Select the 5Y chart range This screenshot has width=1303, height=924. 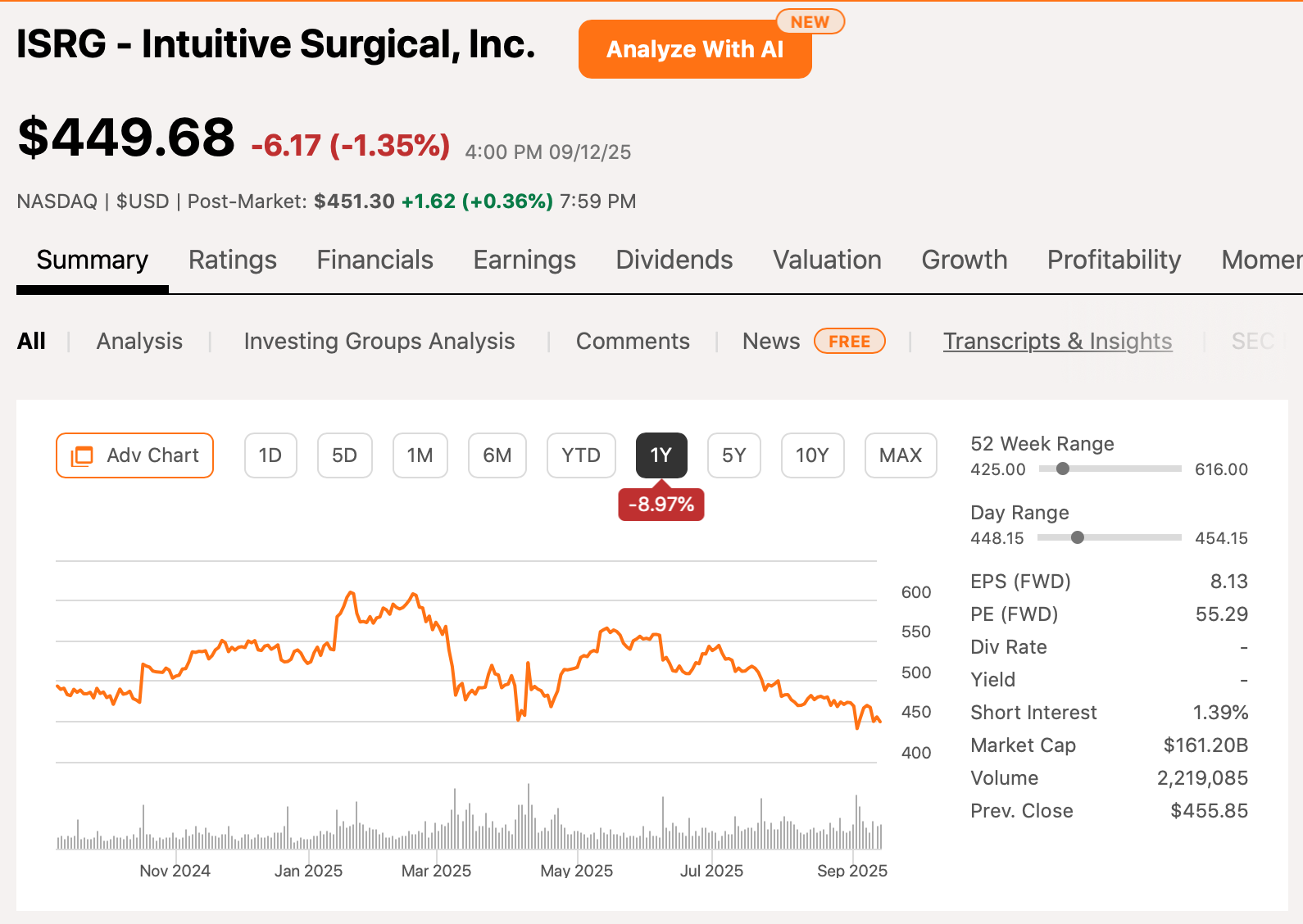coord(733,455)
